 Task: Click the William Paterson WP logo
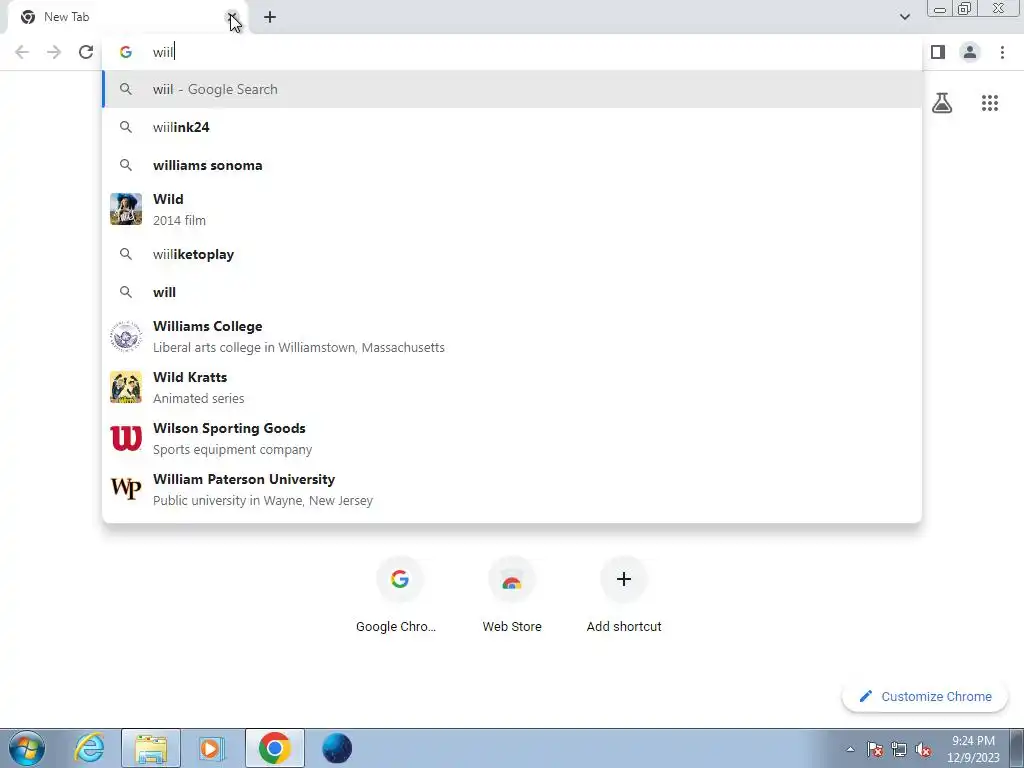pos(126,488)
